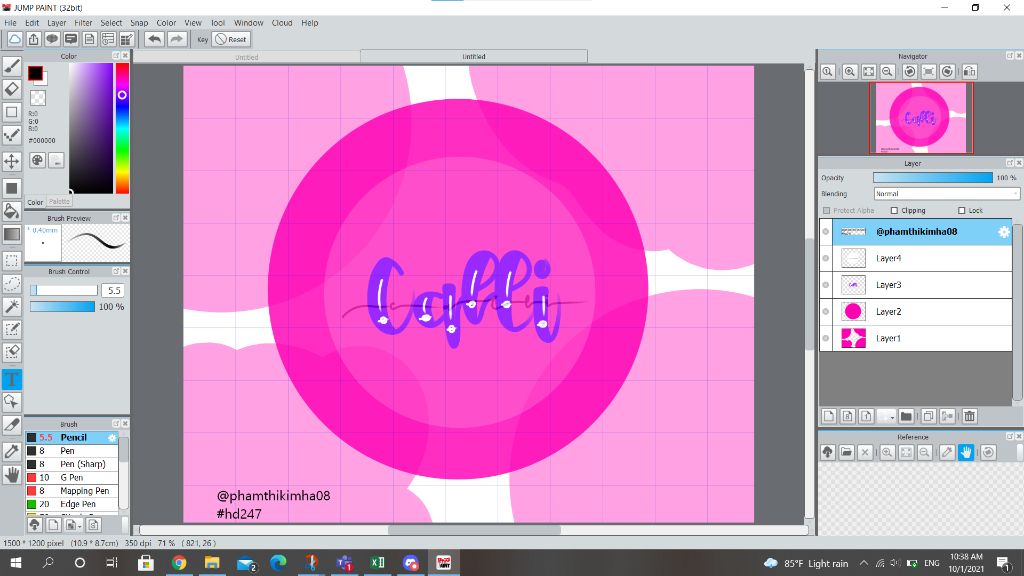Image resolution: width=1024 pixels, height=576 pixels.
Task: Click the cloud icon in top toolbar
Action: pyautogui.click(x=14, y=39)
